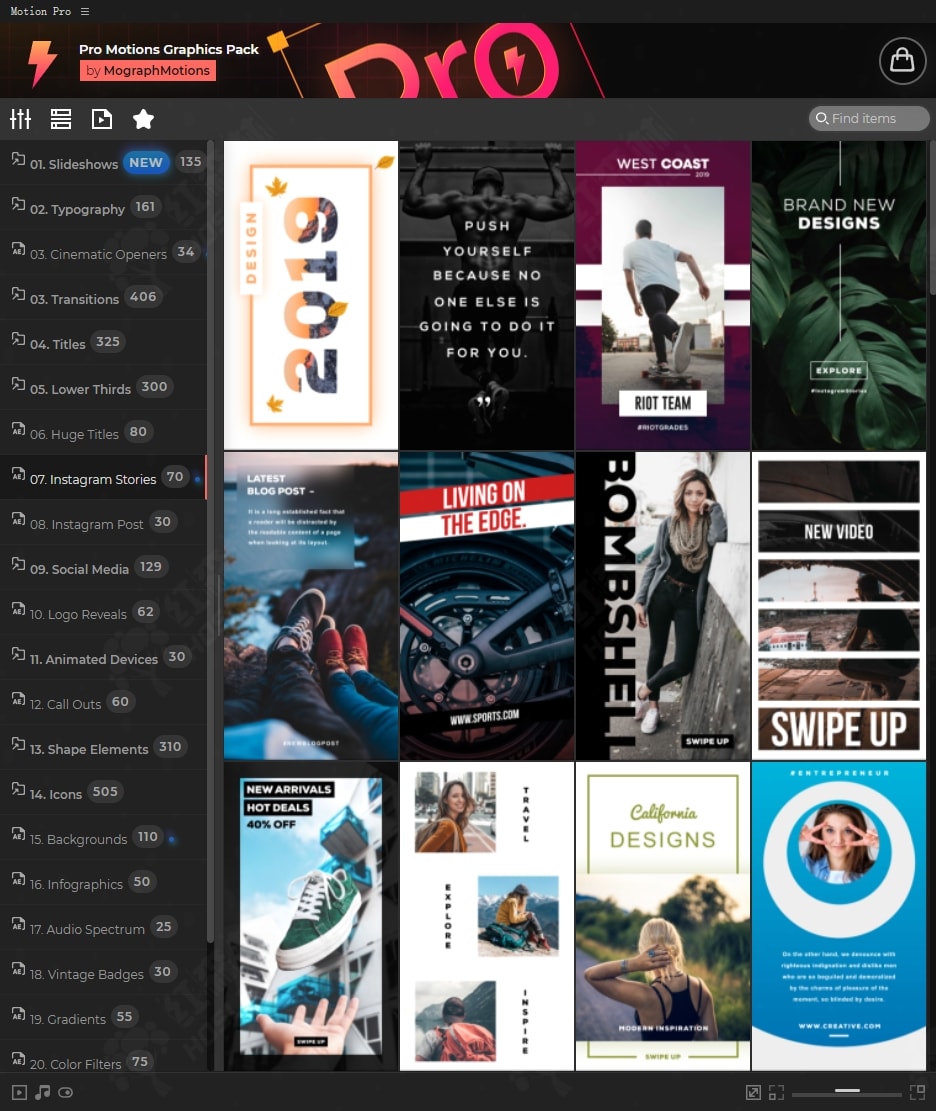Viewport: 936px width, 1111px height.
Task: Adjust the thumbnail size slider
Action: 847,1091
